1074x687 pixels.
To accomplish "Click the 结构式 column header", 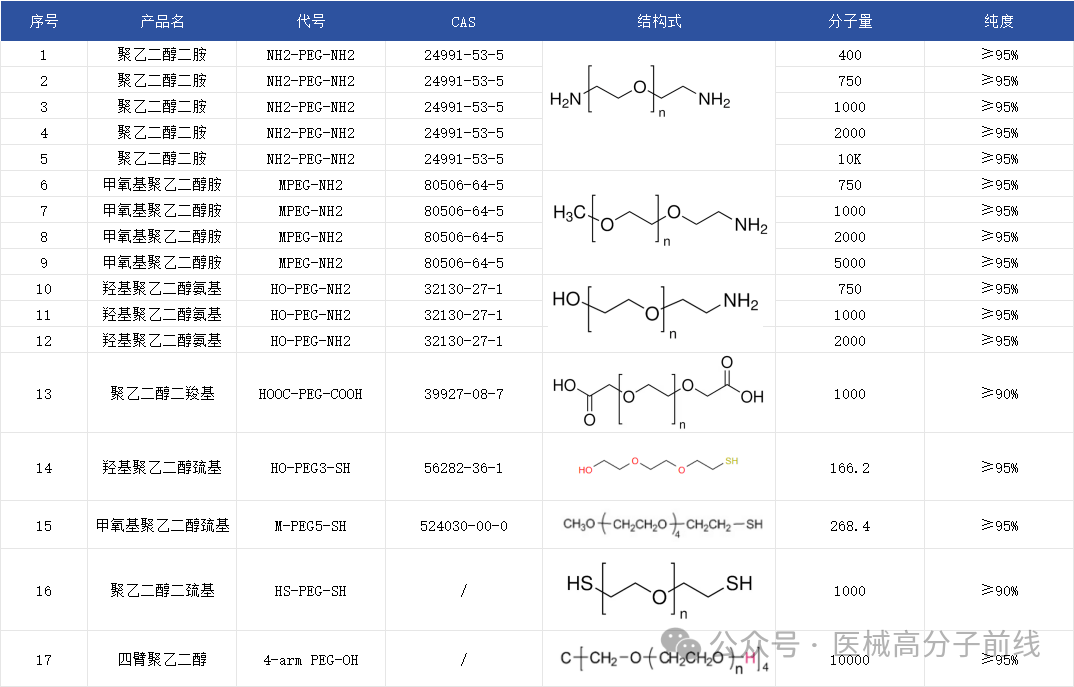I will click(659, 21).
